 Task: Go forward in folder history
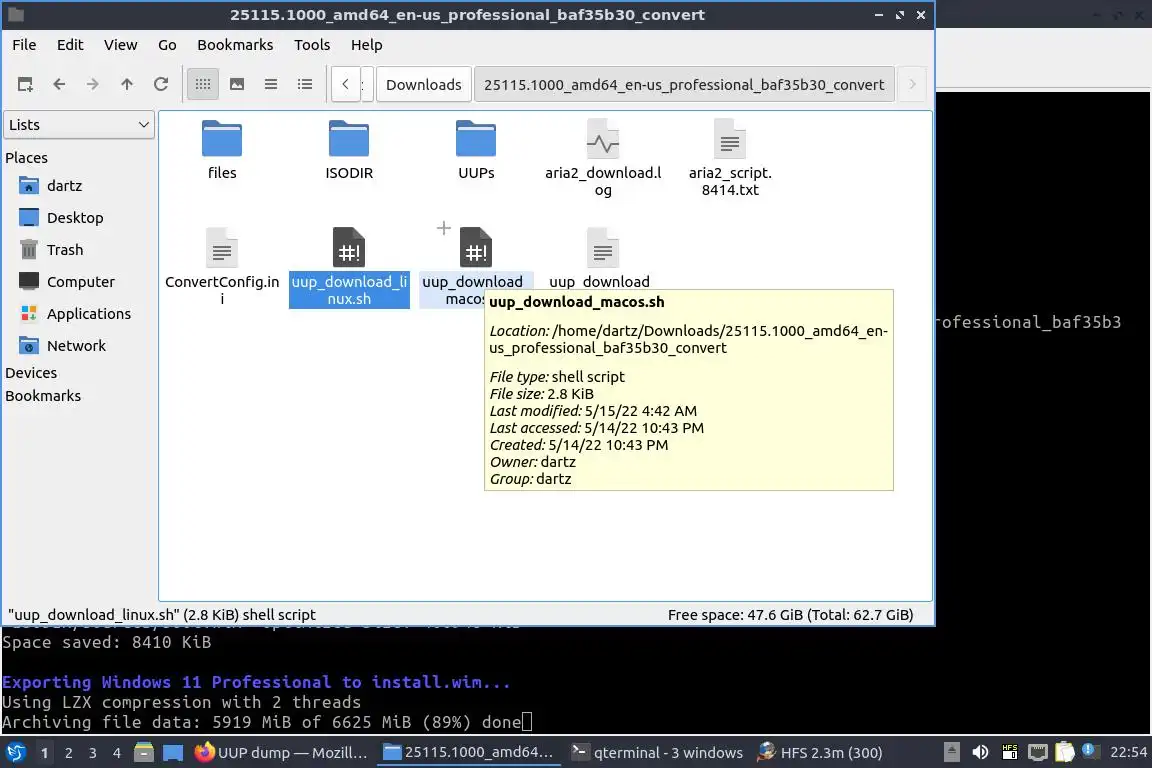coord(93,85)
